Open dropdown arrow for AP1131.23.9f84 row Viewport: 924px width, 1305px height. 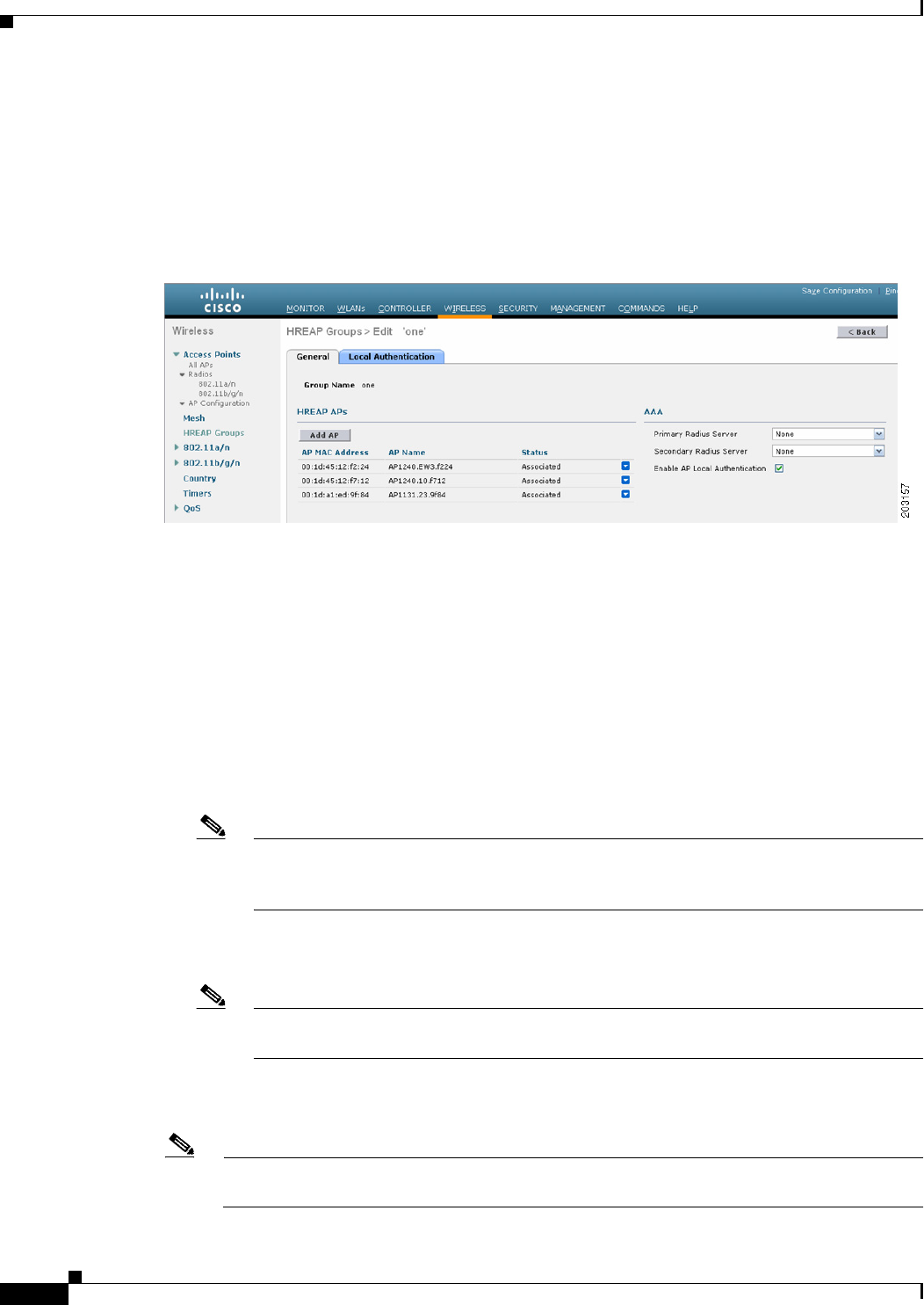pos(625,494)
